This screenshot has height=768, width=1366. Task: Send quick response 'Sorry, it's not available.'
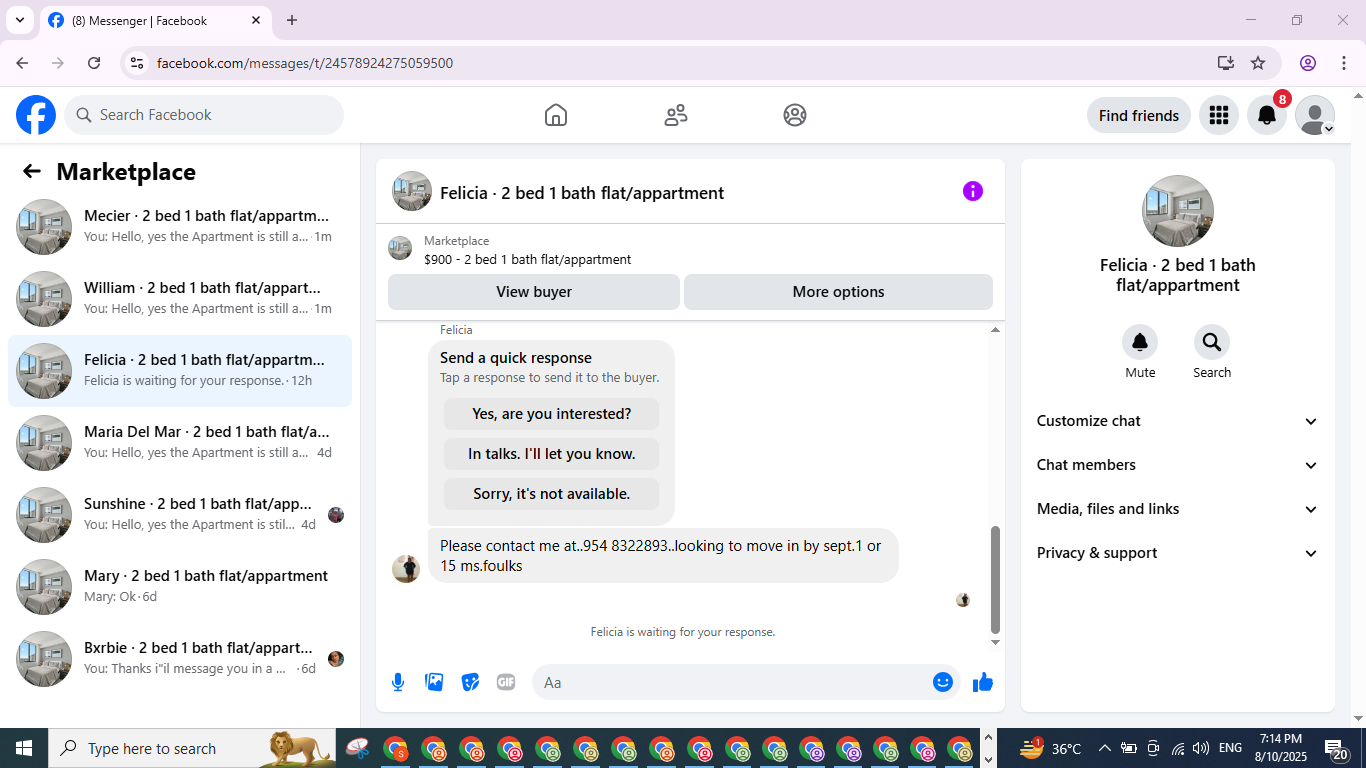551,494
